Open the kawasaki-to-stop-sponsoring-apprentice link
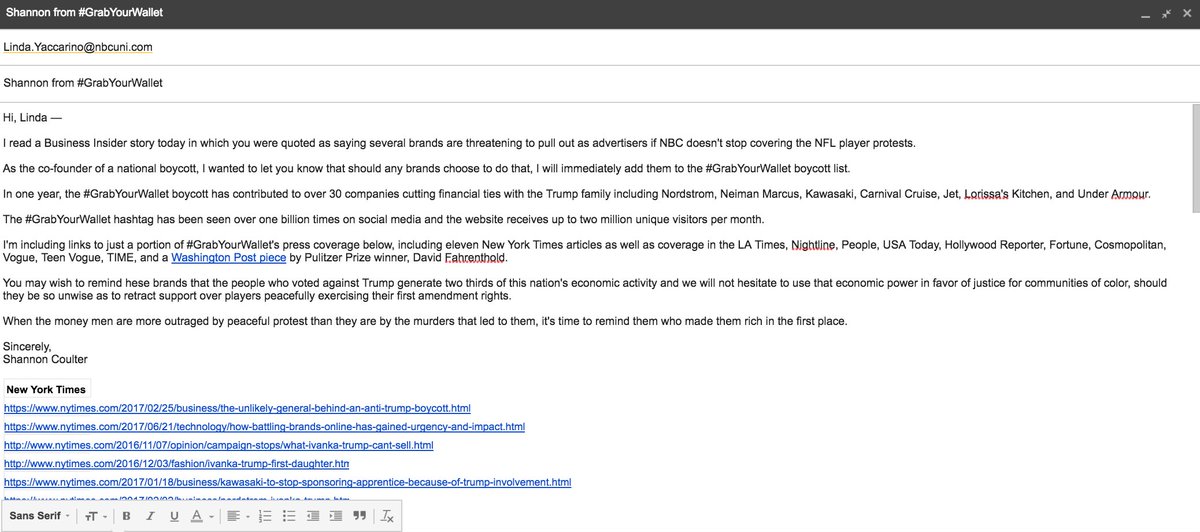 287,482
